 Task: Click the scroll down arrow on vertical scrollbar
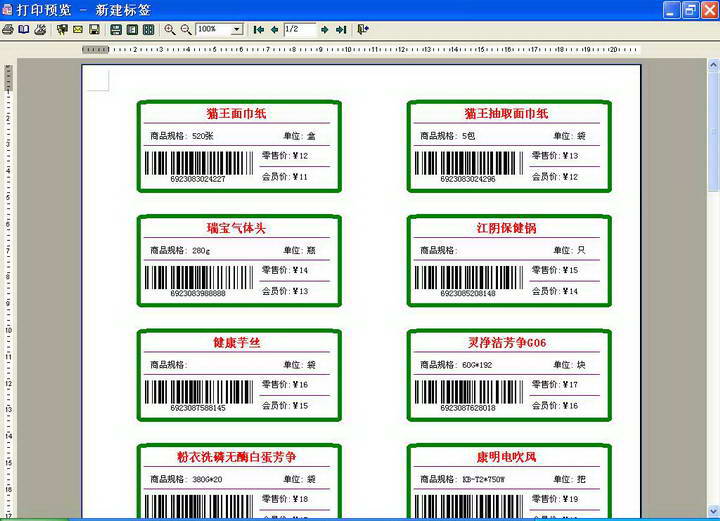[x=713, y=510]
